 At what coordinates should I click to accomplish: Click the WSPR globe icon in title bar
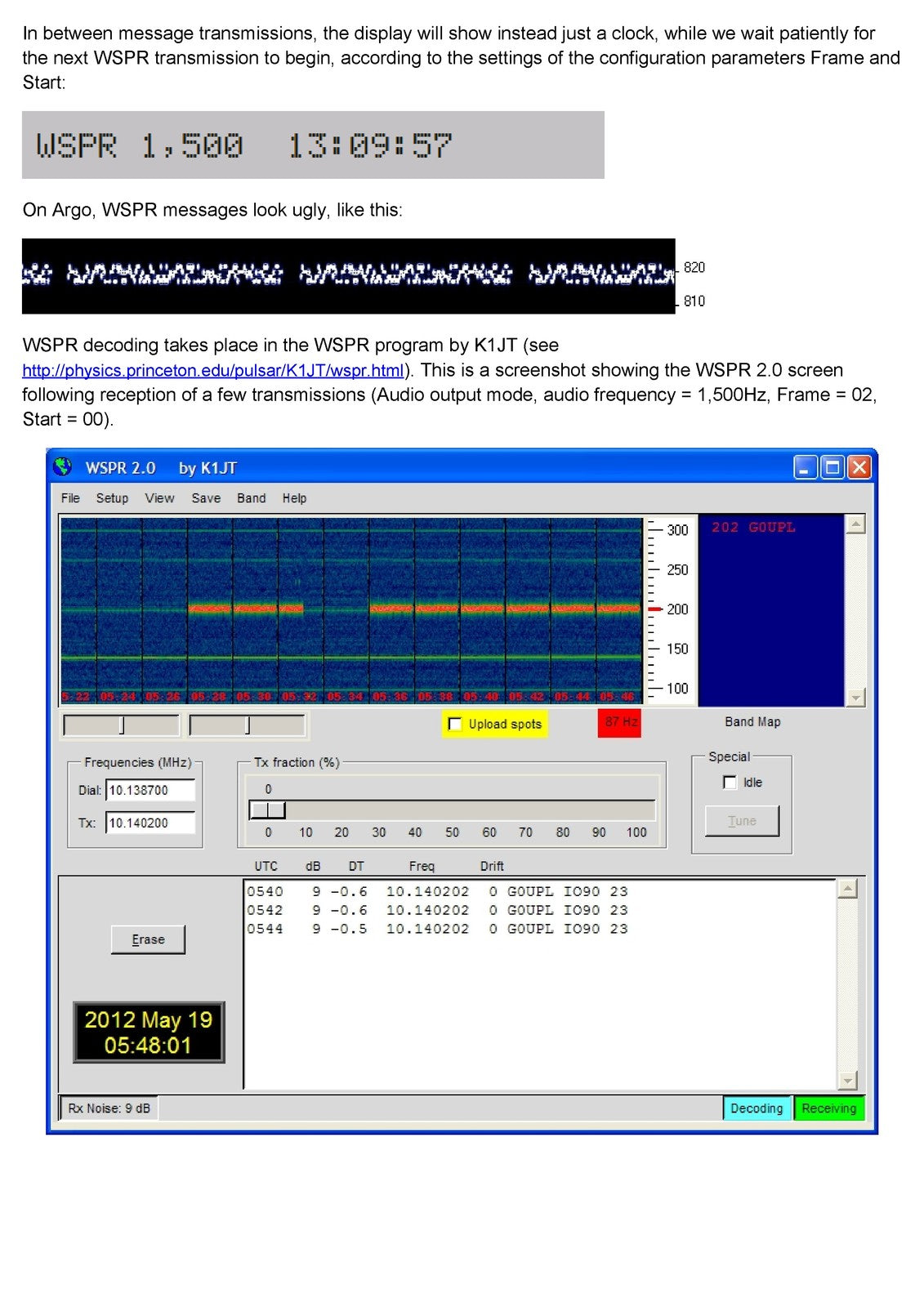click(x=63, y=467)
